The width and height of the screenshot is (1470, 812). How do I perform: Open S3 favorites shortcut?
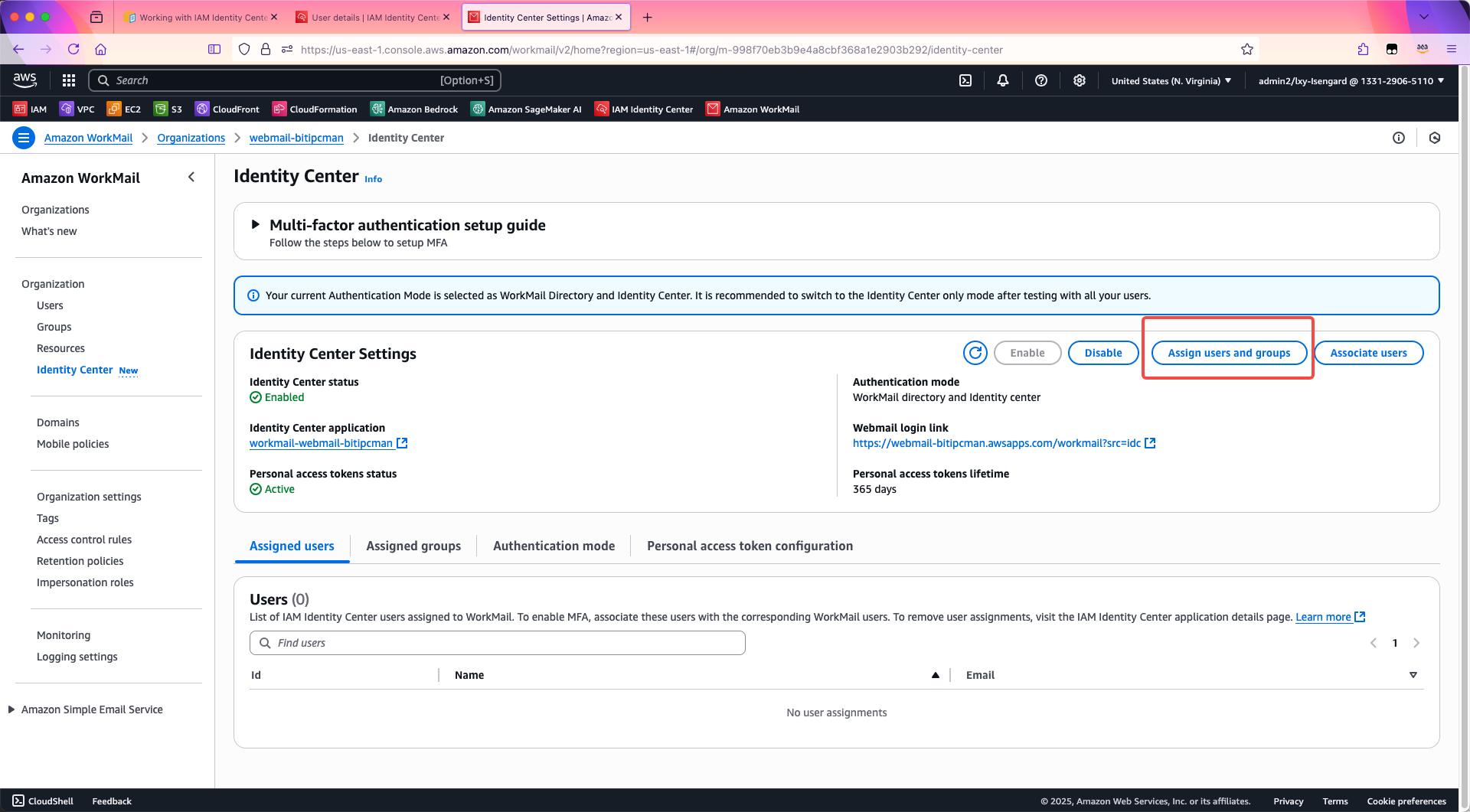pos(168,109)
